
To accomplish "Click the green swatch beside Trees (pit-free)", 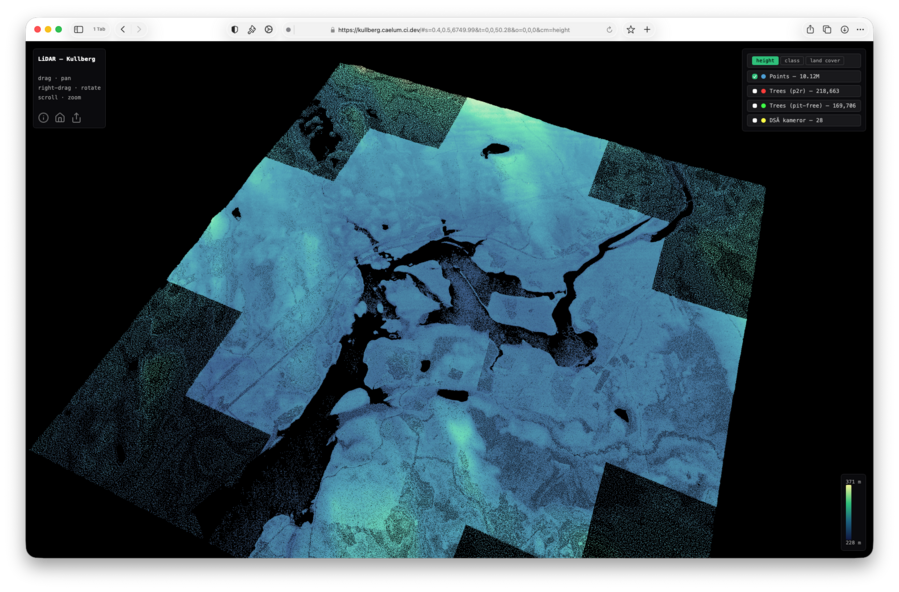I will (763, 105).
